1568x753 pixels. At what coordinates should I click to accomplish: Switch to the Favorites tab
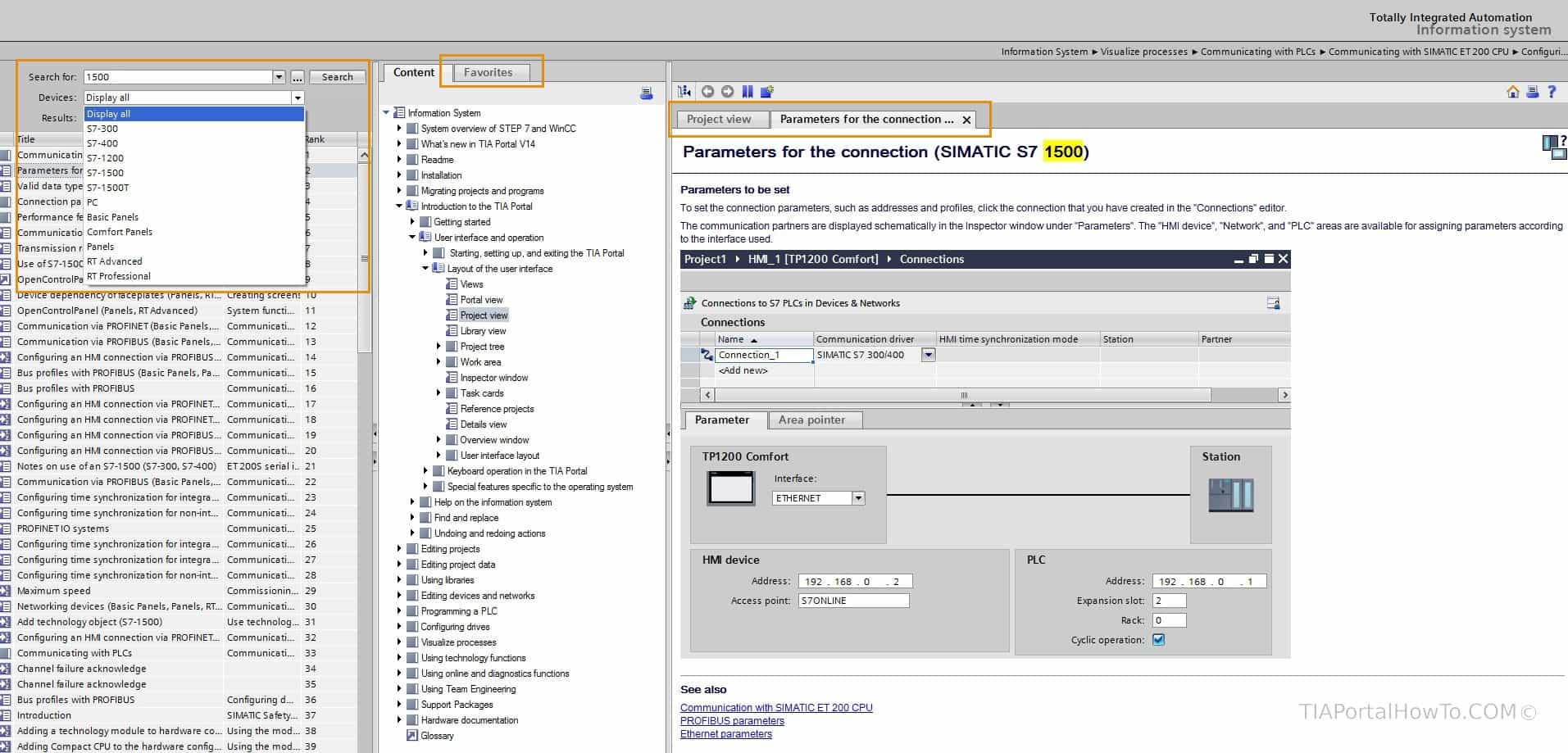pyautogui.click(x=489, y=72)
